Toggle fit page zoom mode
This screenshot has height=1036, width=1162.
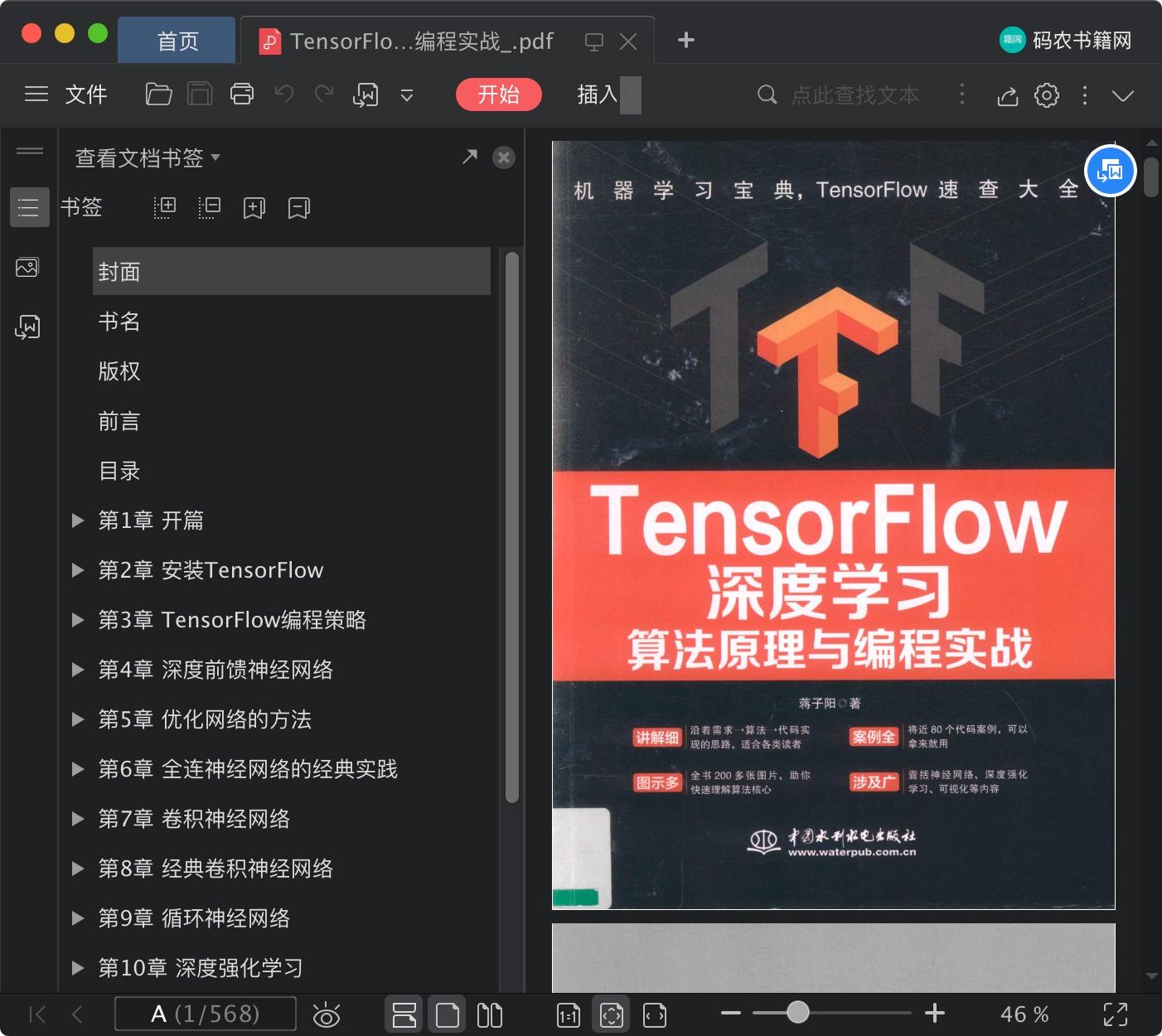click(612, 1014)
